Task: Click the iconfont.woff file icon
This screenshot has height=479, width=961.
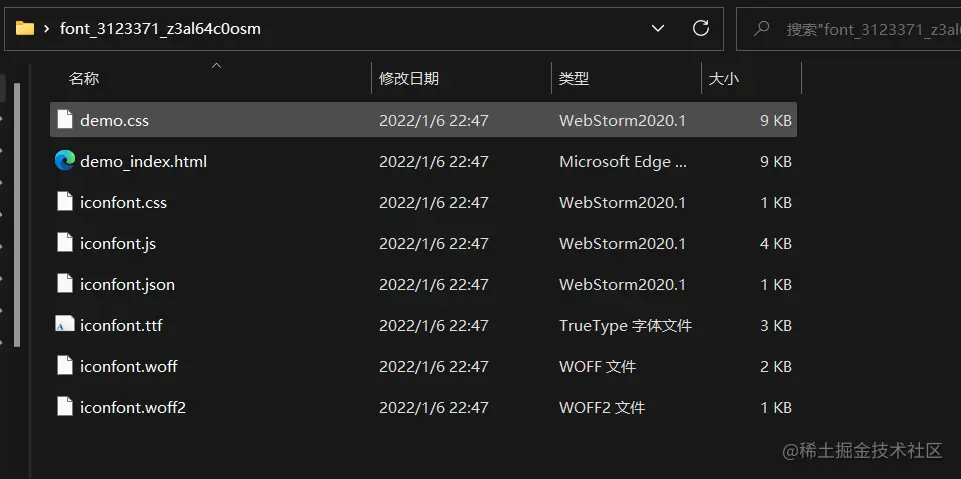Action: tap(65, 366)
